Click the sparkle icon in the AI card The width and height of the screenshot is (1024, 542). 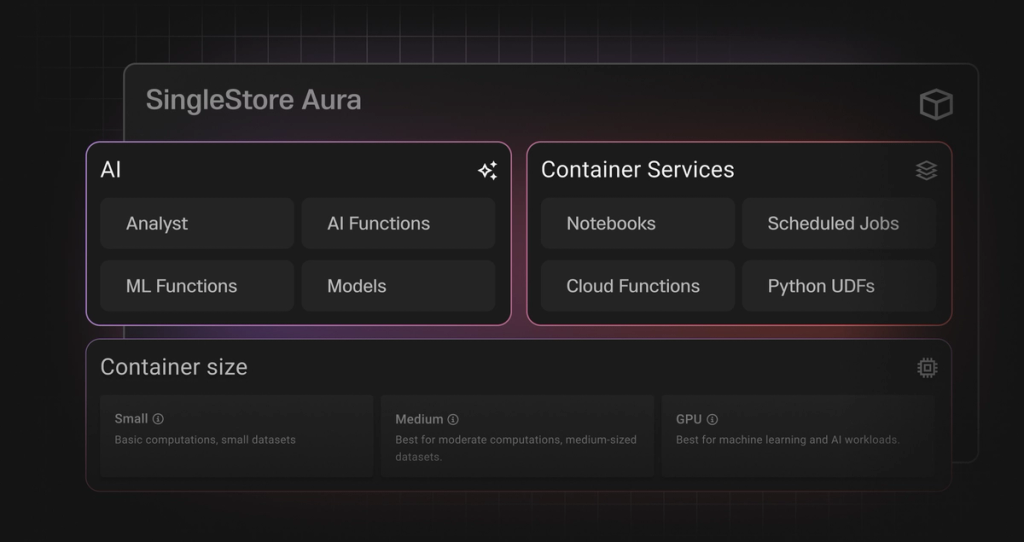pyautogui.click(x=488, y=170)
